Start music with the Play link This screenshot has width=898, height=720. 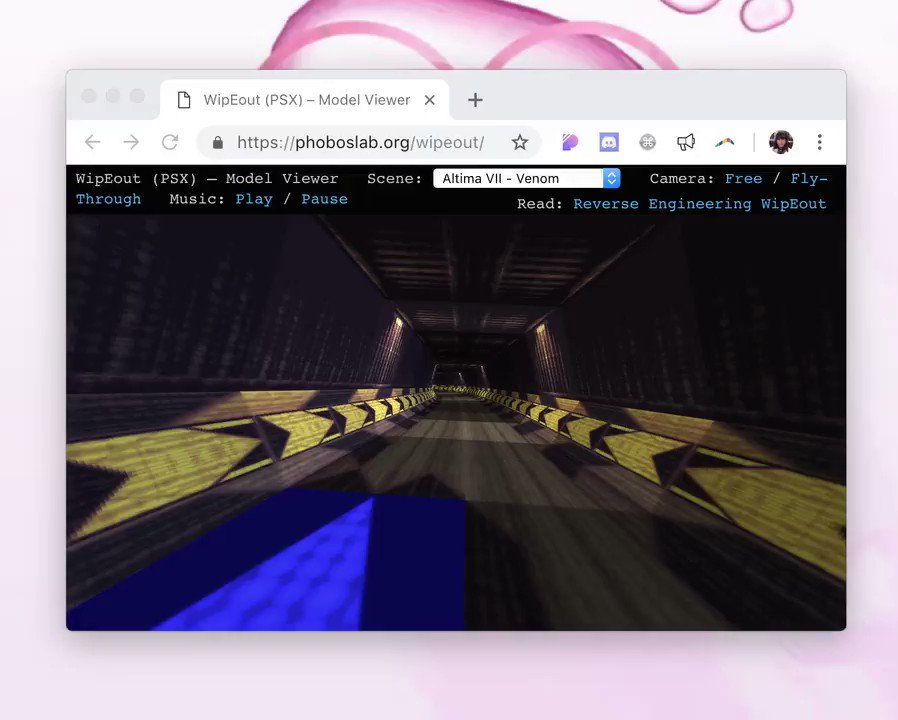(x=254, y=199)
